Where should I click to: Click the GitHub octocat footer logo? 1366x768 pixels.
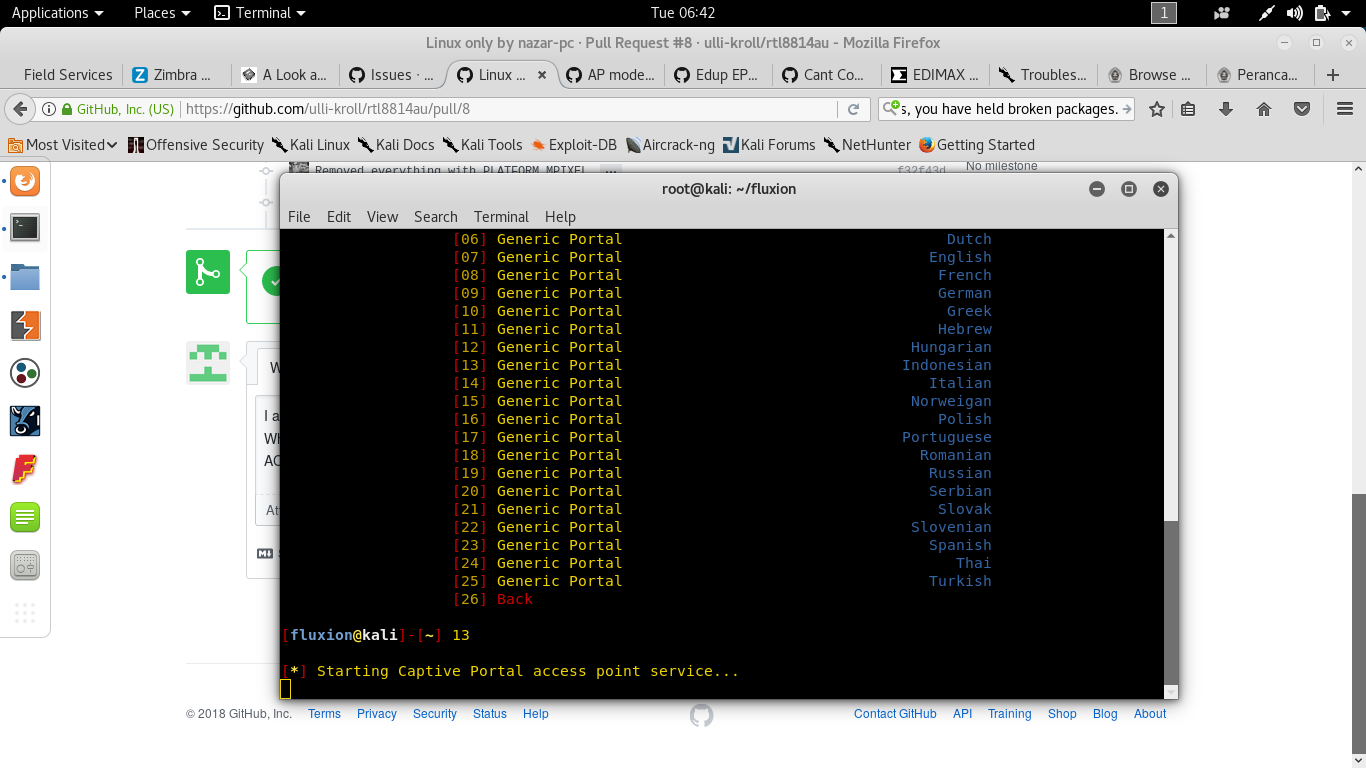tap(702, 715)
